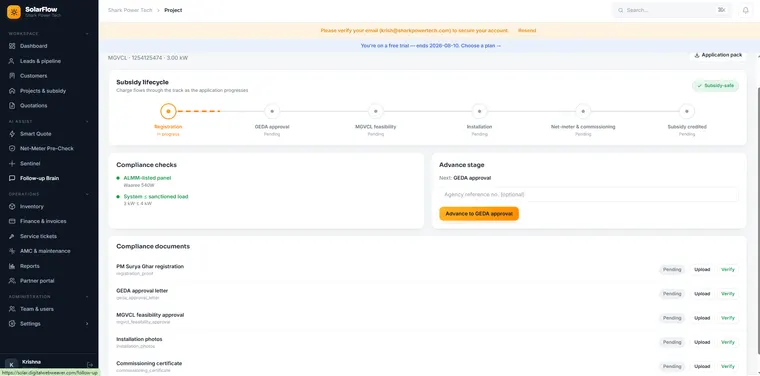Click the Projects & subsidy home icon

tap(12, 91)
